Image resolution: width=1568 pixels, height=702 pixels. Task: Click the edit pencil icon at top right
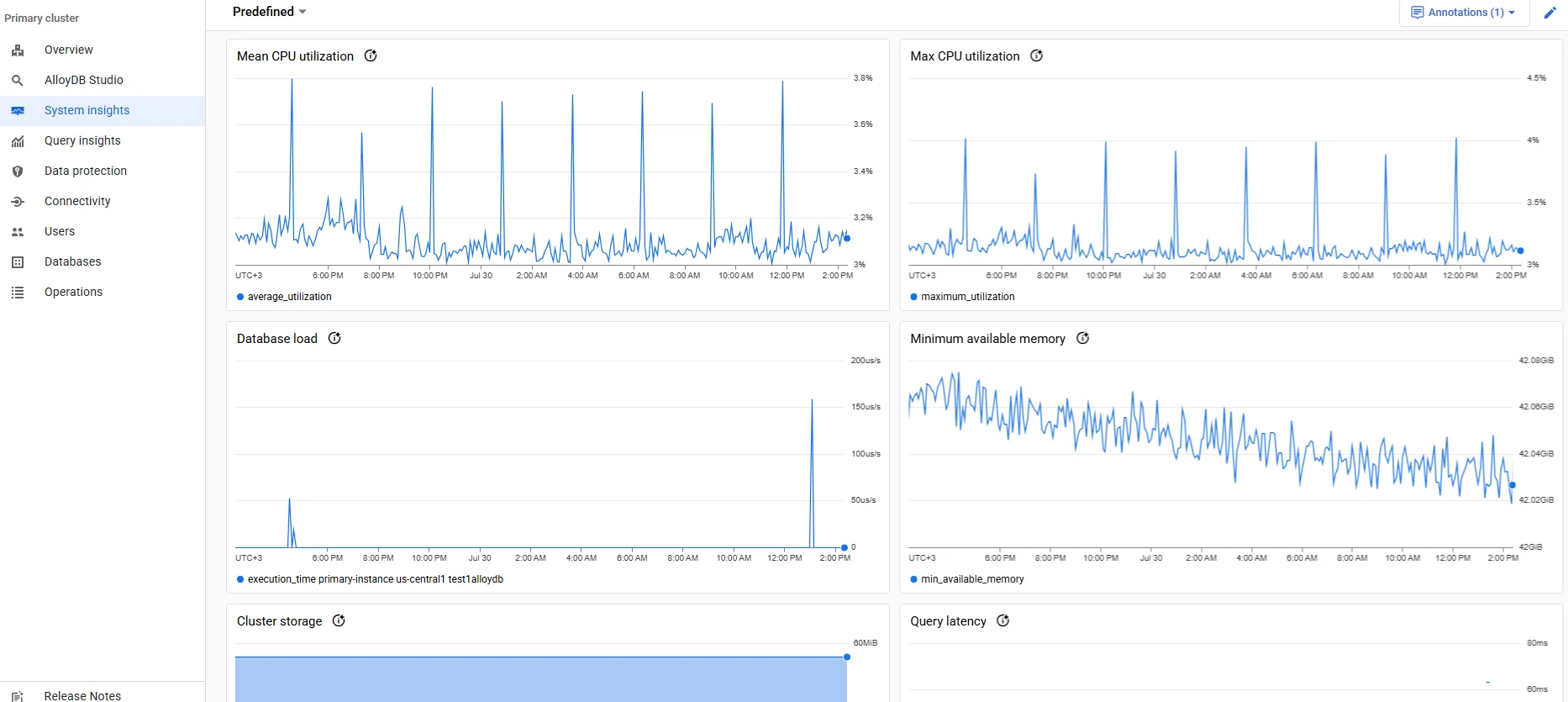point(1550,13)
